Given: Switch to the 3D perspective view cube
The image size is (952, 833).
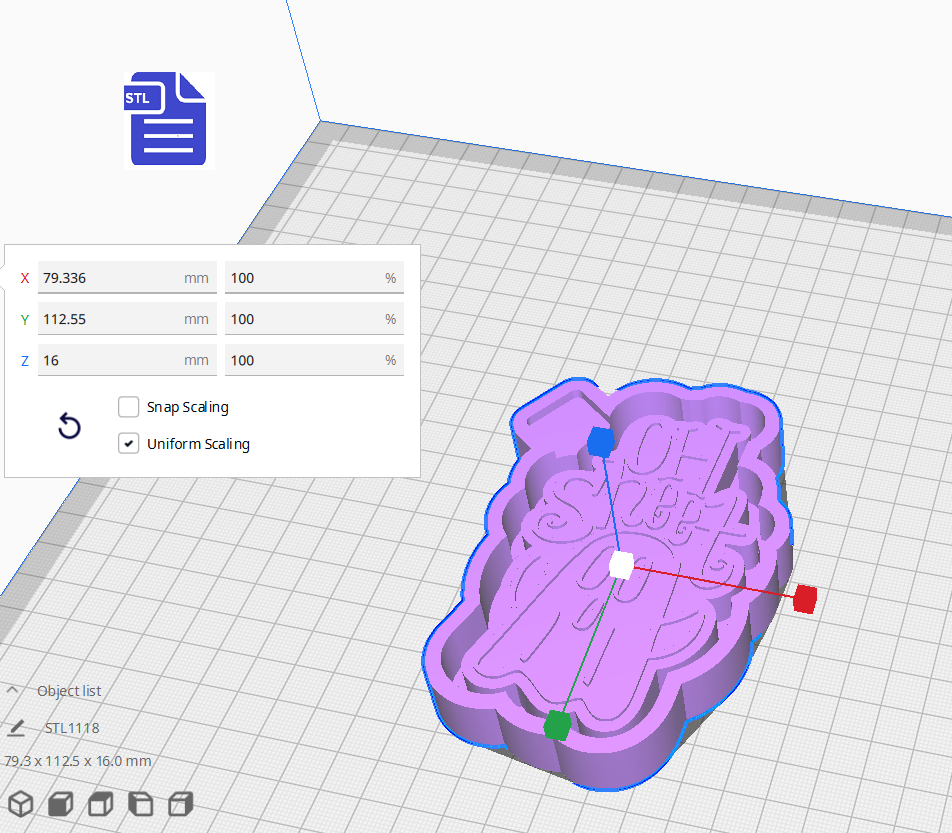Looking at the screenshot, I should [x=21, y=803].
